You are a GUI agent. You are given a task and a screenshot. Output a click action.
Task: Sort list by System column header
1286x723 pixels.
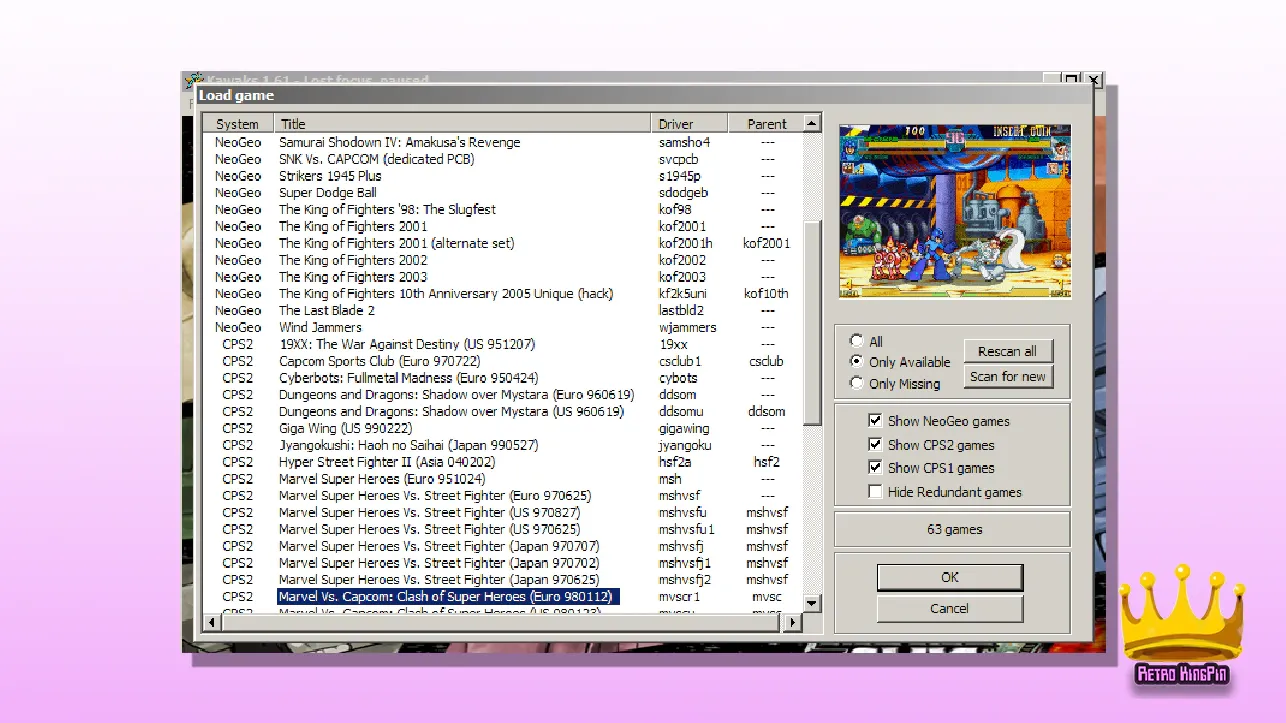pos(238,124)
